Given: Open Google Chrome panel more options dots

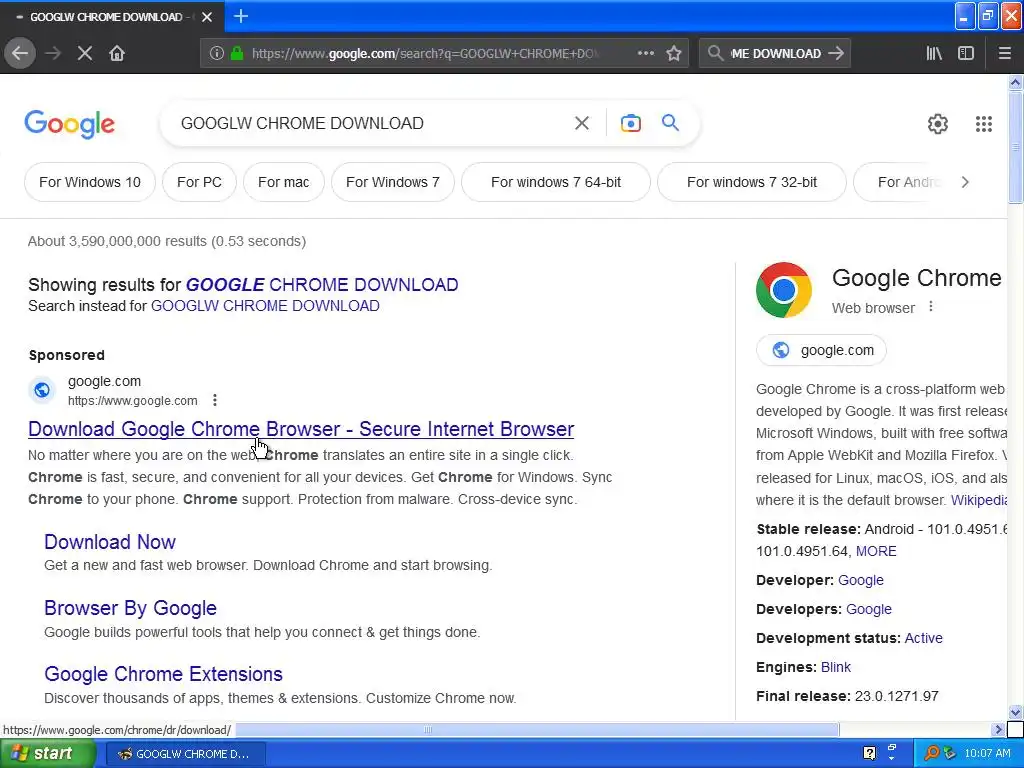Looking at the screenshot, I should click(x=931, y=307).
